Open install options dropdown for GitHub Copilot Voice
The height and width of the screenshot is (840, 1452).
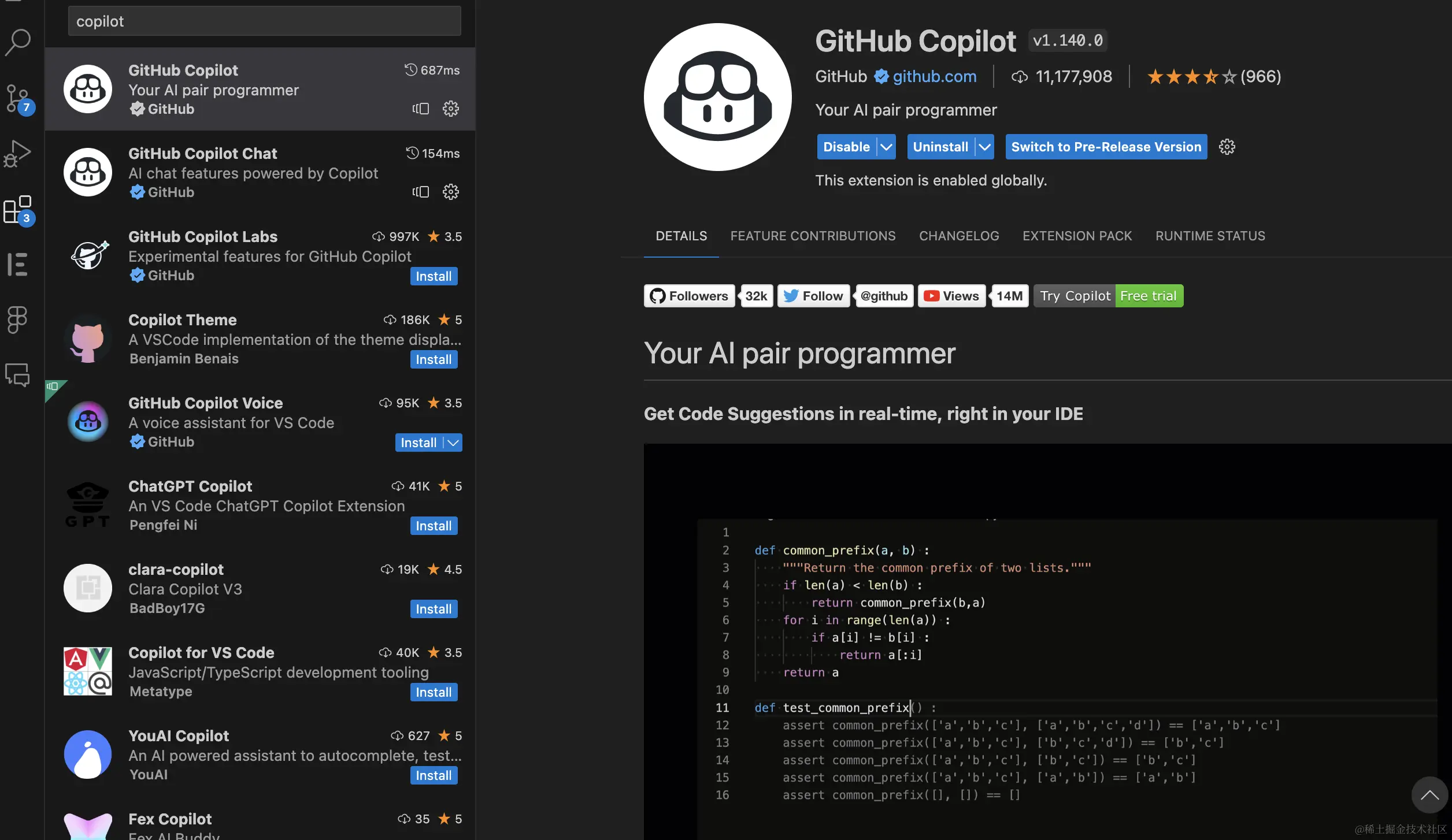pos(454,443)
